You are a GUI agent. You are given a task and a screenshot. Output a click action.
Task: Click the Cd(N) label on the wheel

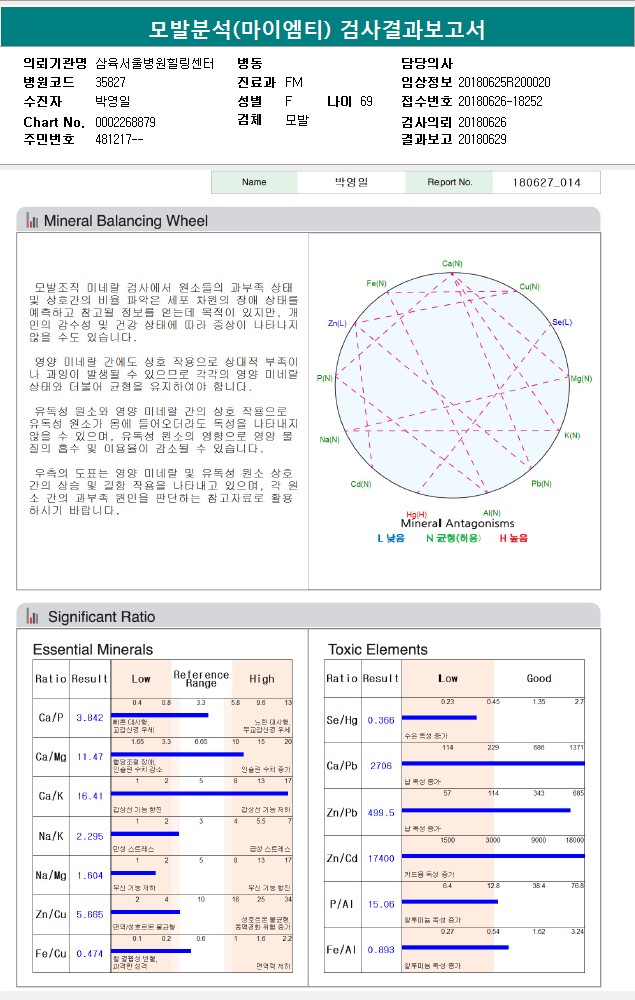[x=361, y=484]
